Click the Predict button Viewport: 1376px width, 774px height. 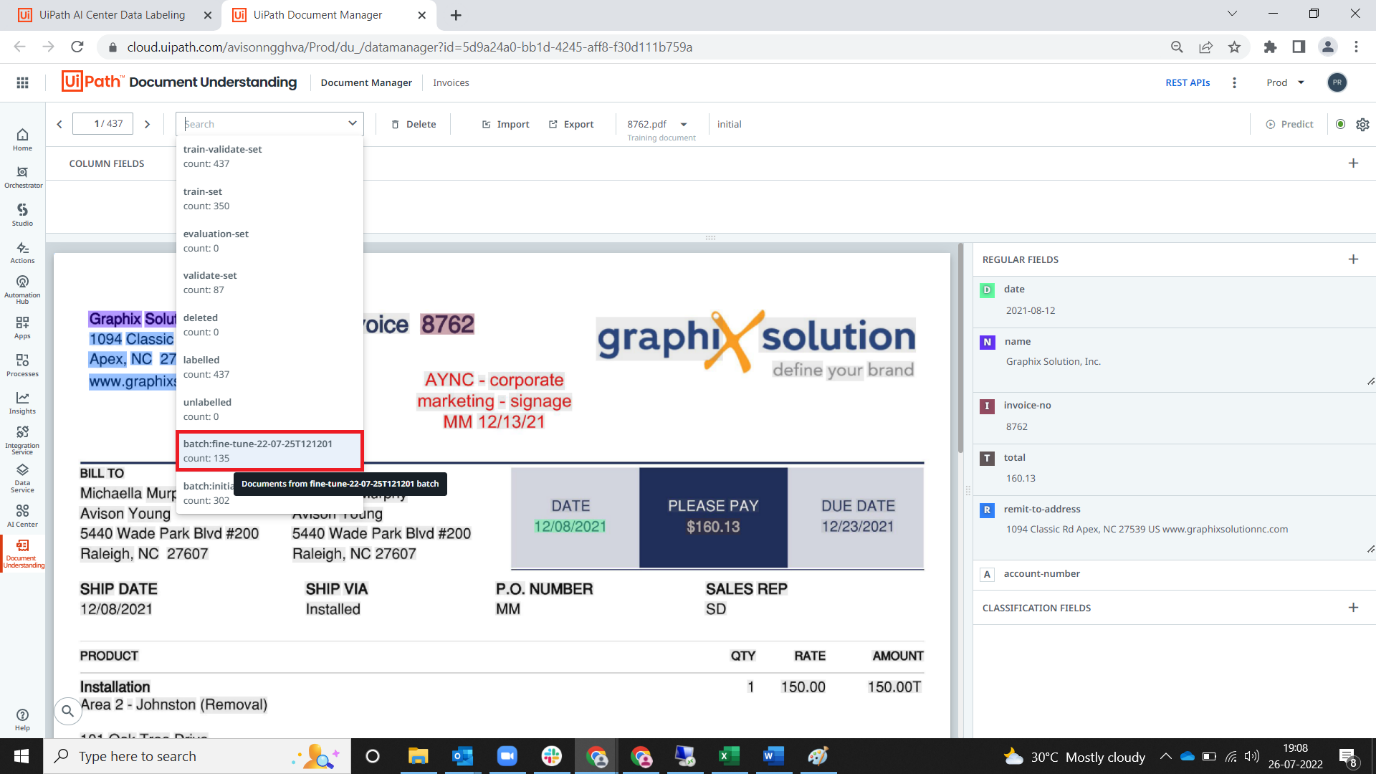pos(1289,124)
